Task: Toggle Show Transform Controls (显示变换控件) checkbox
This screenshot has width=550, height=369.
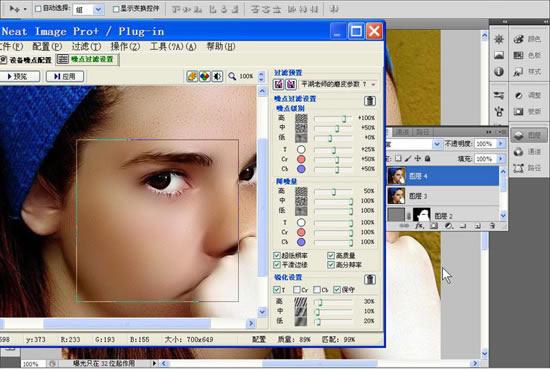Action: (116, 9)
